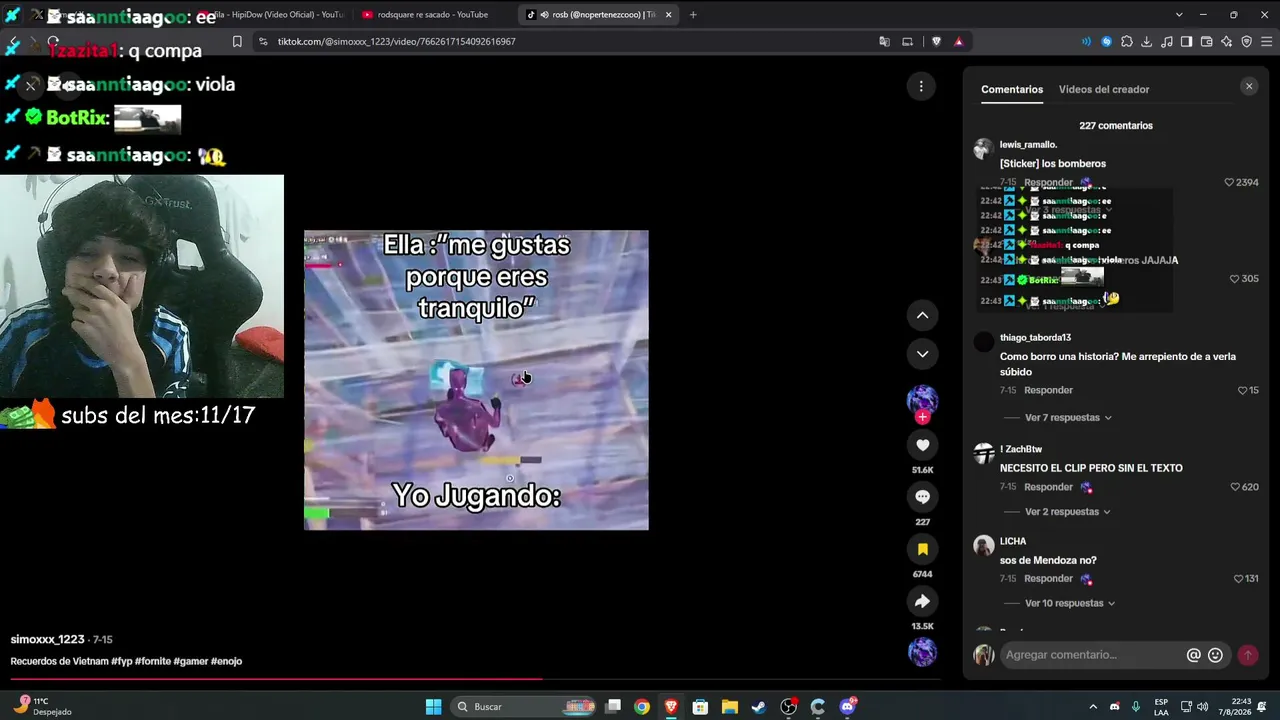Go to the next video with the down arrow
Image resolution: width=1280 pixels, height=720 pixels.
[922, 353]
